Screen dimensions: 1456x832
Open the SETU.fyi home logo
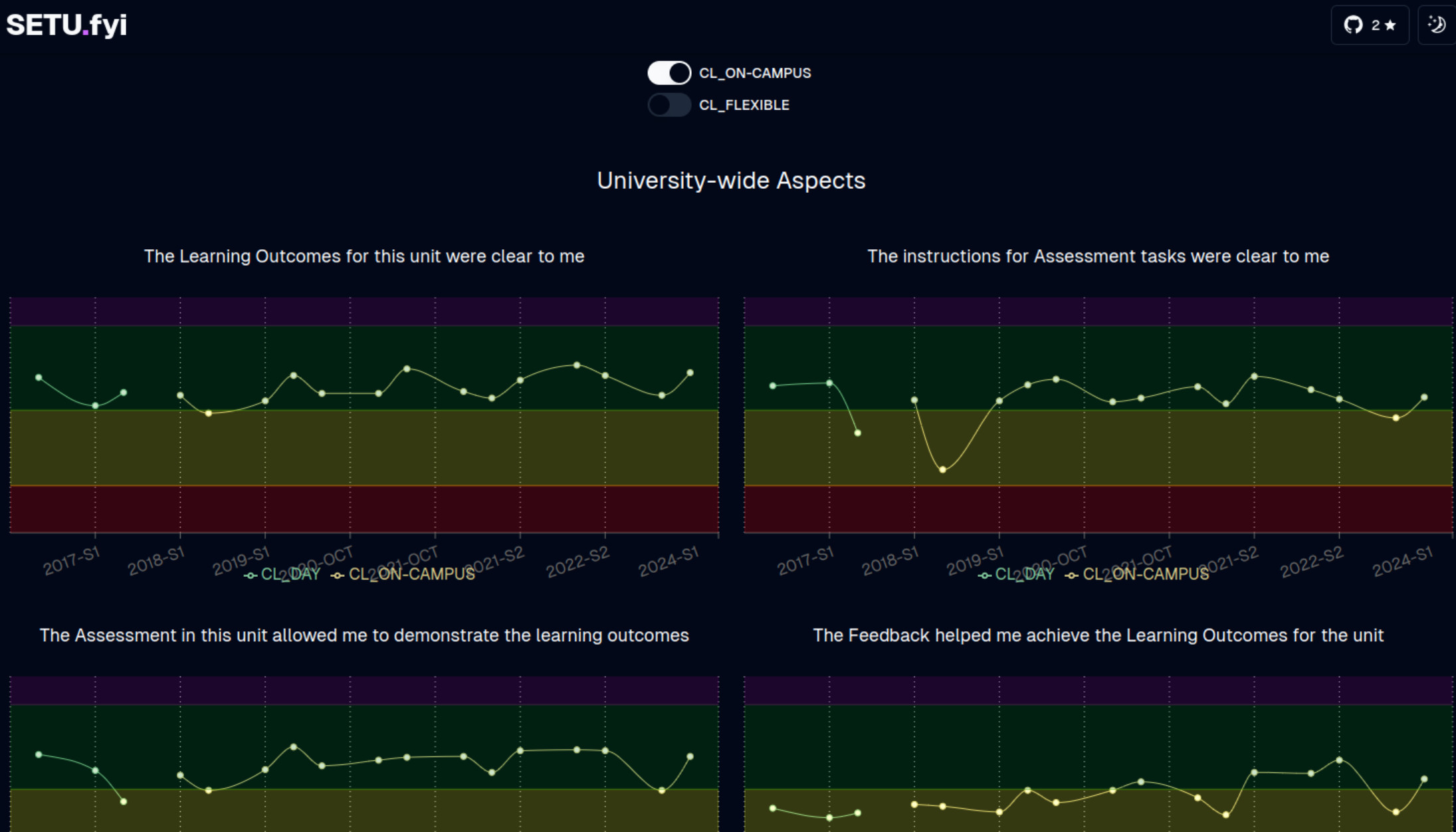pyautogui.click(x=66, y=25)
